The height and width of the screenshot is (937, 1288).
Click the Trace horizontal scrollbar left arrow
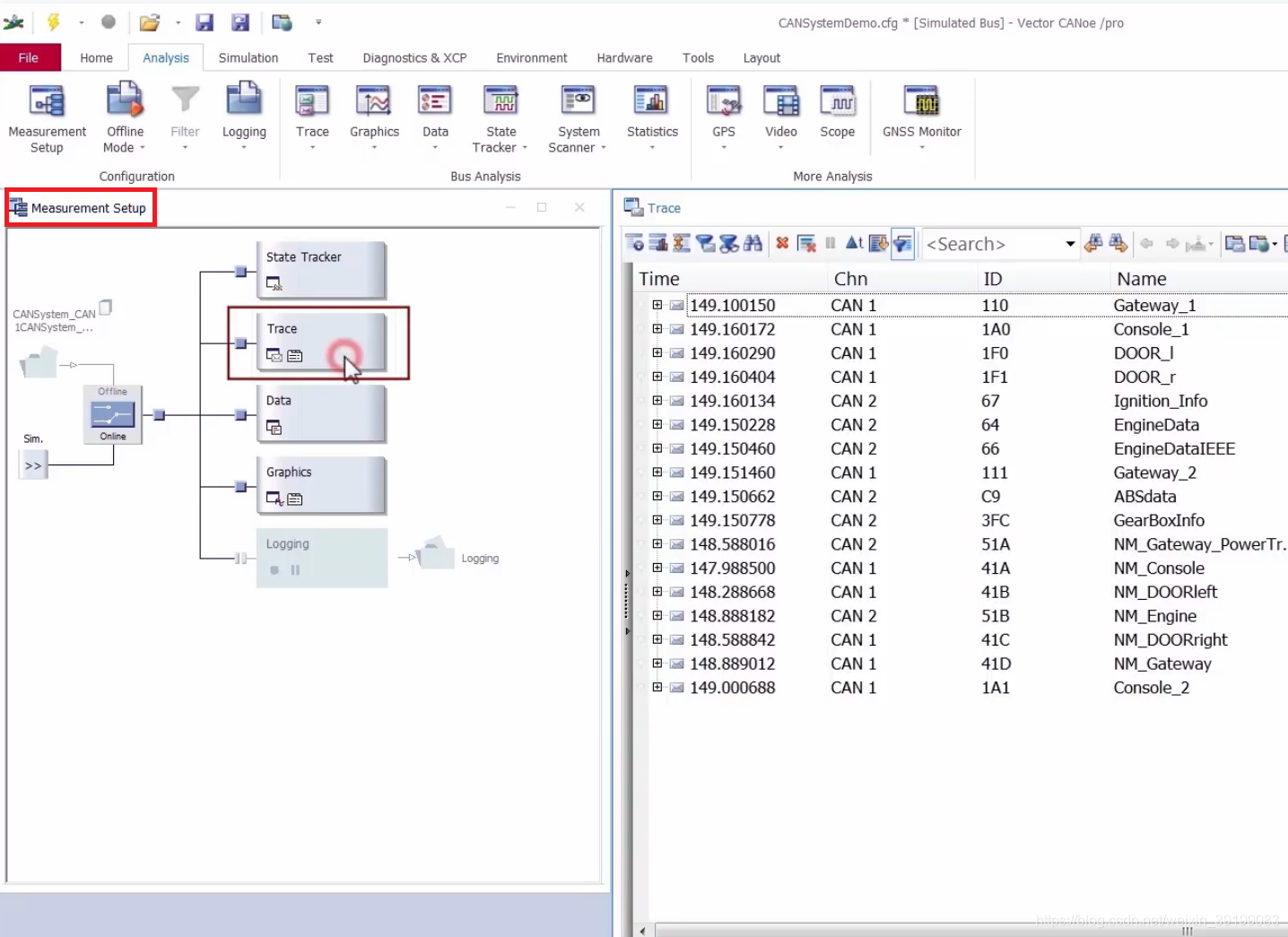tap(642, 931)
